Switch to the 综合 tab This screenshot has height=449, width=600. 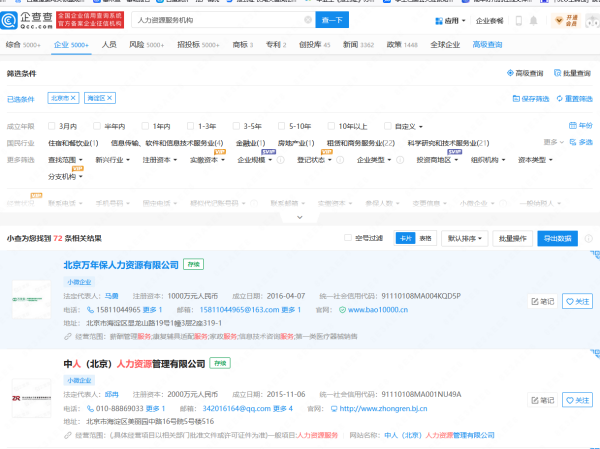coord(23,45)
